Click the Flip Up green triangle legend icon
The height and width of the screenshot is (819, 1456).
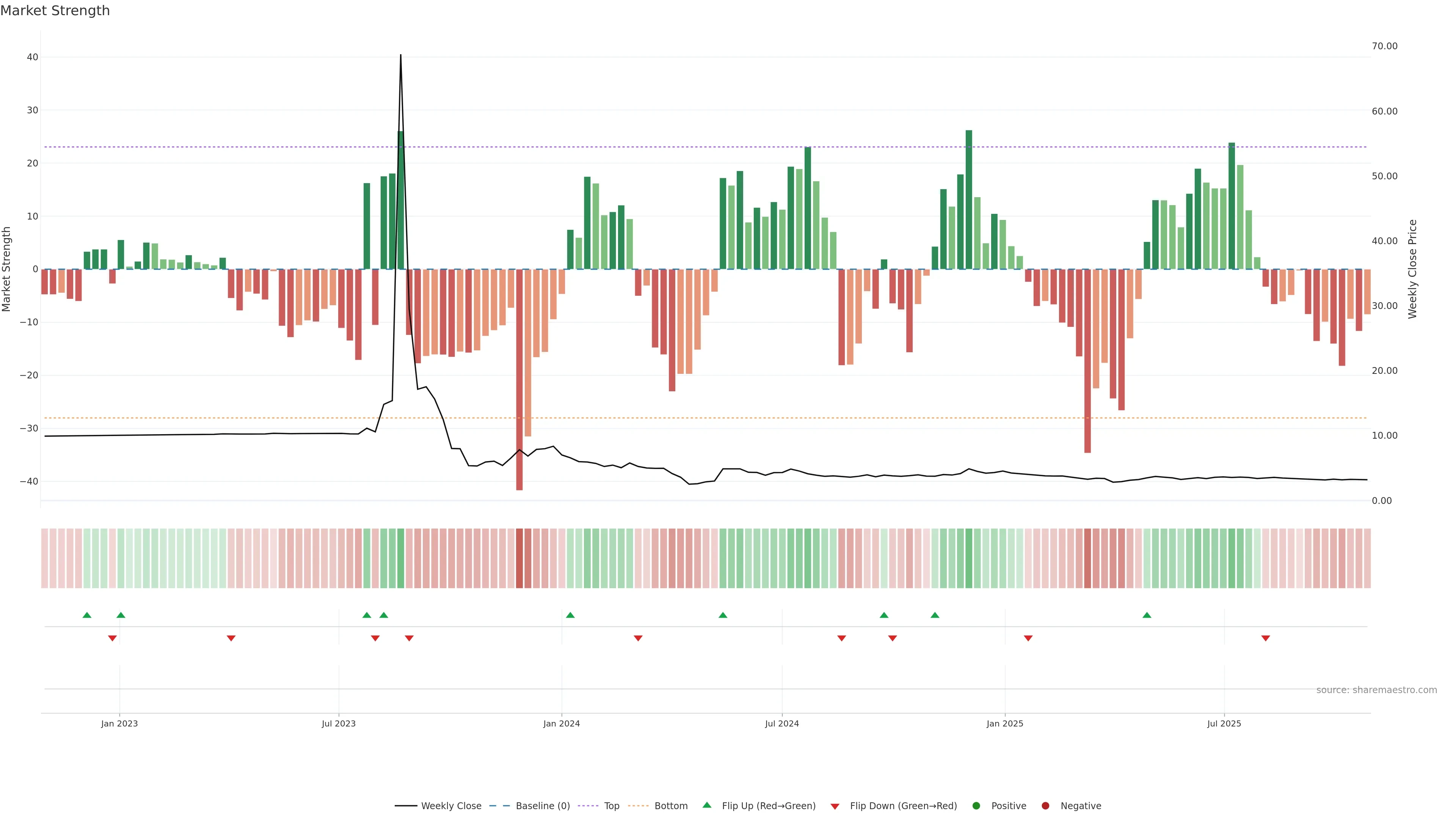706,805
